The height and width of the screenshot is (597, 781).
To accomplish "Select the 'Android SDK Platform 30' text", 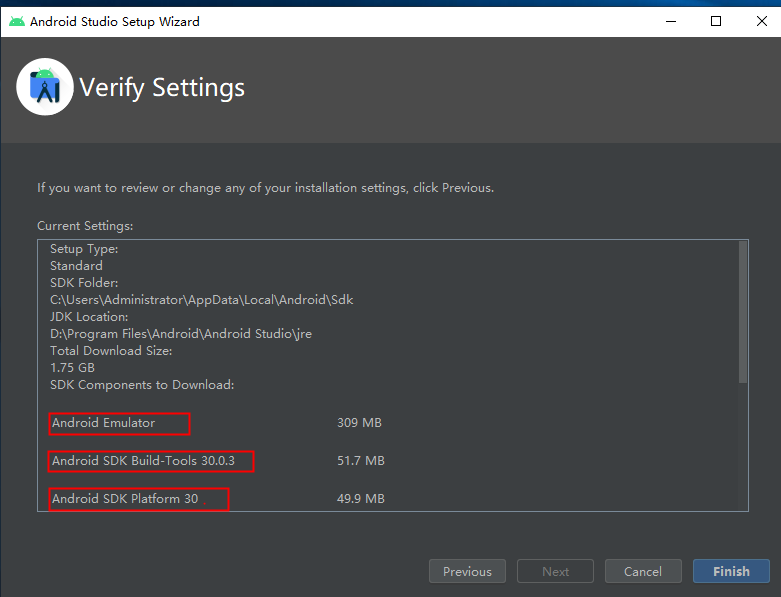I will pos(125,498).
